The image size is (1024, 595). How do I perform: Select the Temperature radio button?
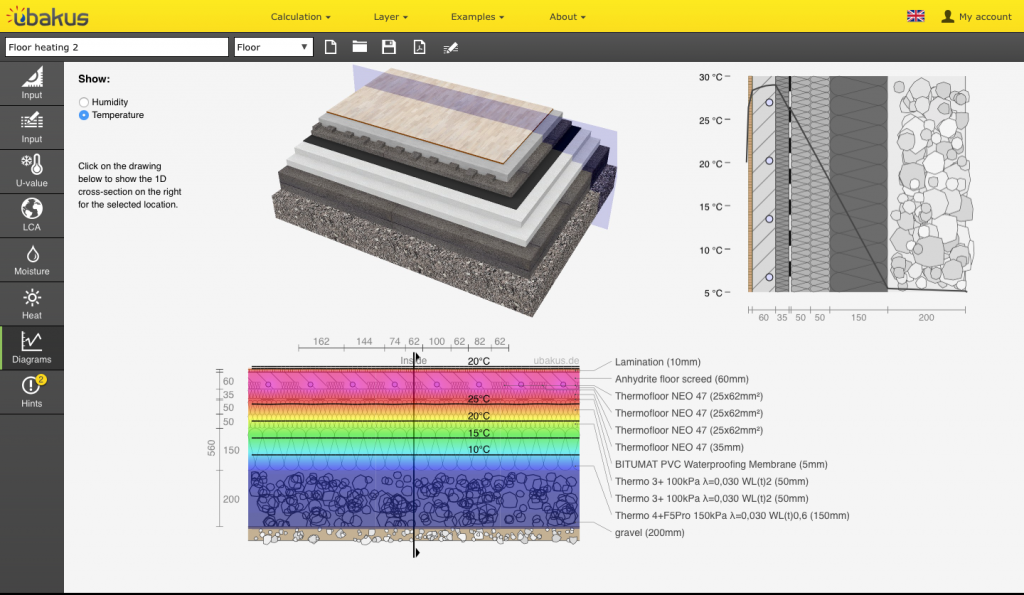point(84,115)
